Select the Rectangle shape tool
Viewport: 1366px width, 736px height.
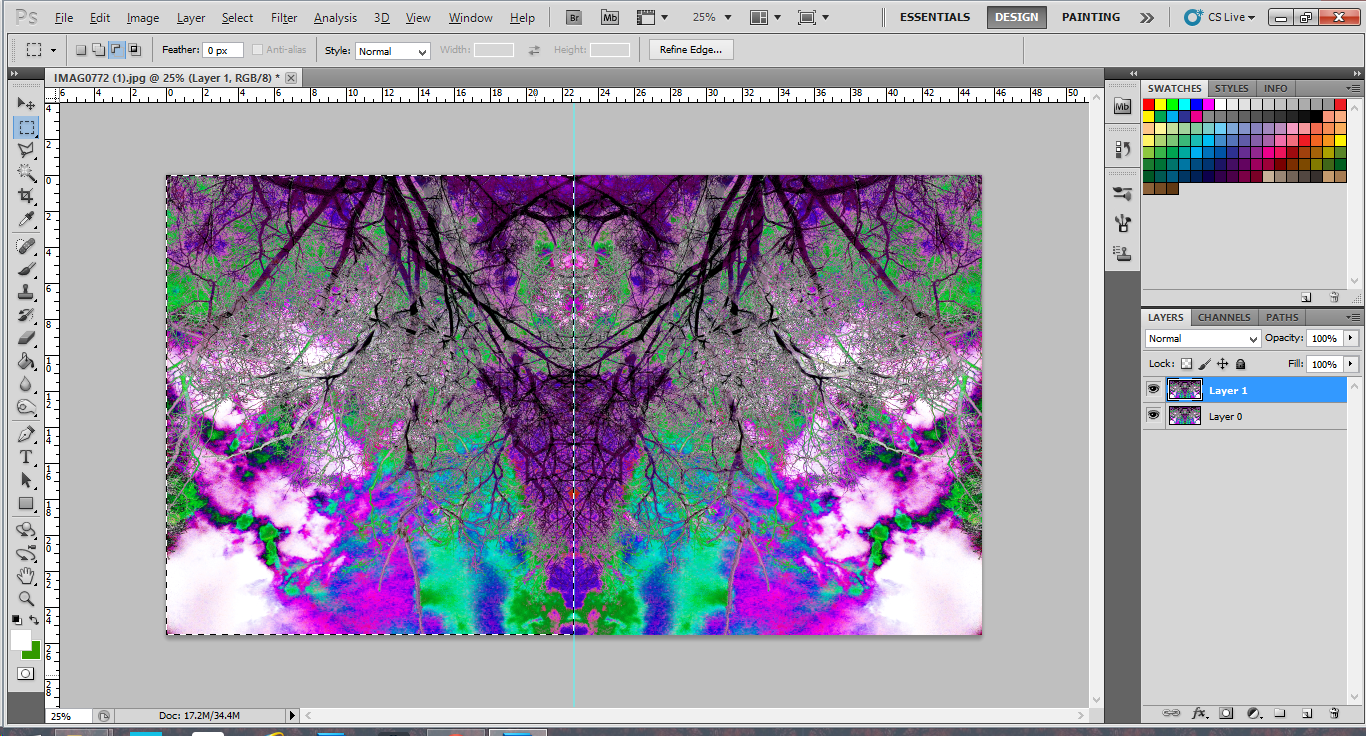pyautogui.click(x=26, y=503)
